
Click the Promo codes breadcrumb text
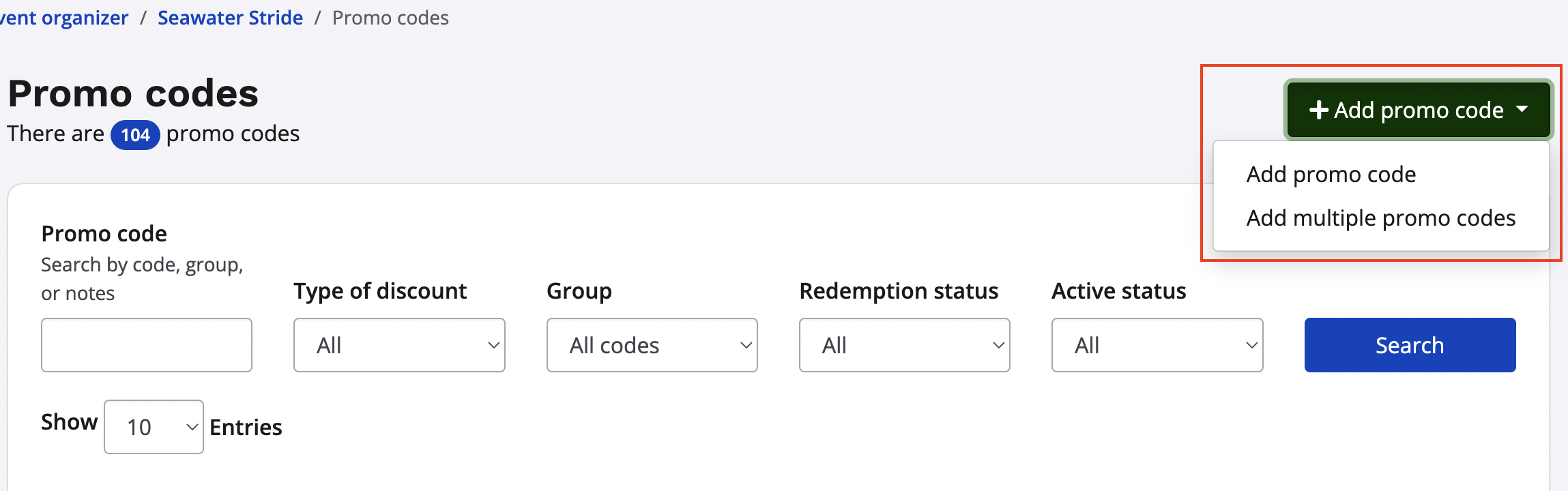[x=390, y=18]
